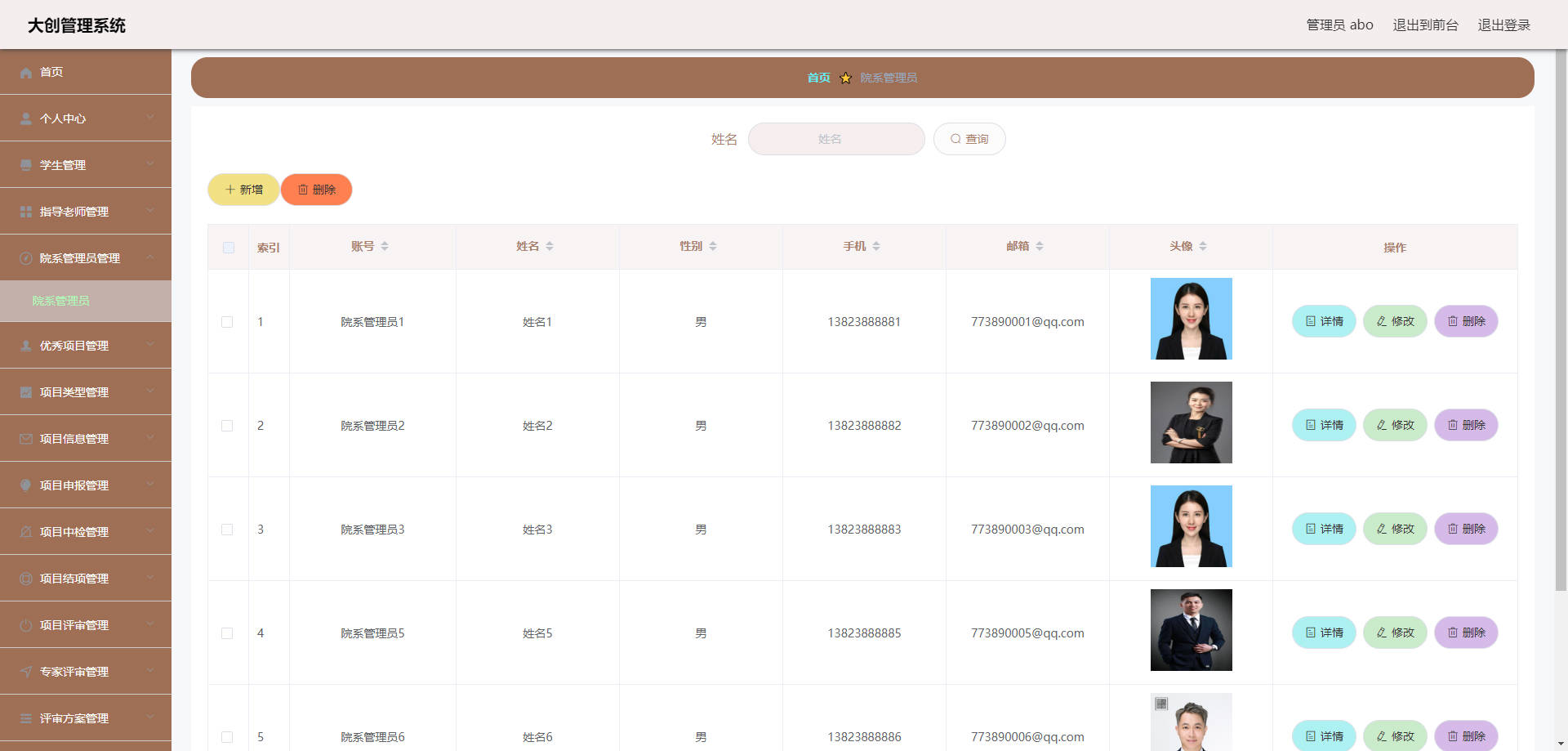Click the icon beside 学生管理

[x=26, y=166]
